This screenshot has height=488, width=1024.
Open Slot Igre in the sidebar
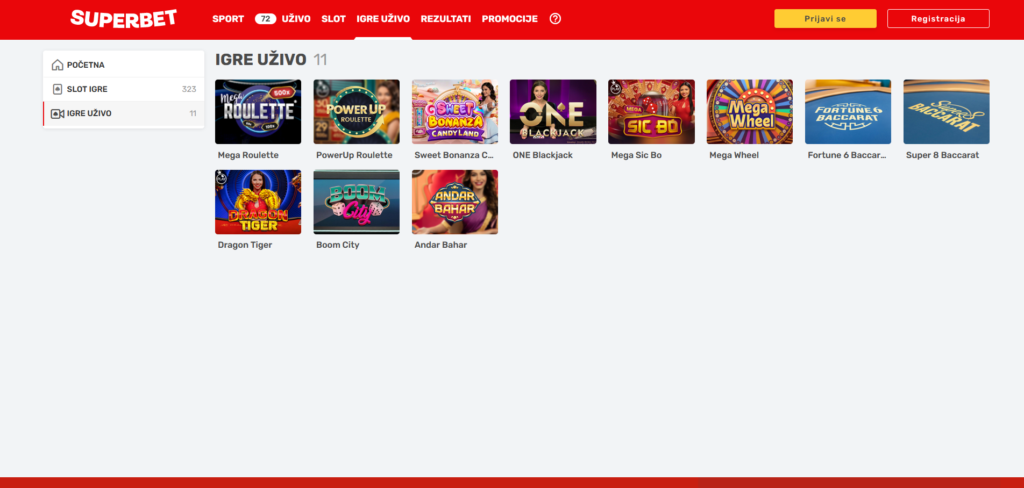click(123, 89)
